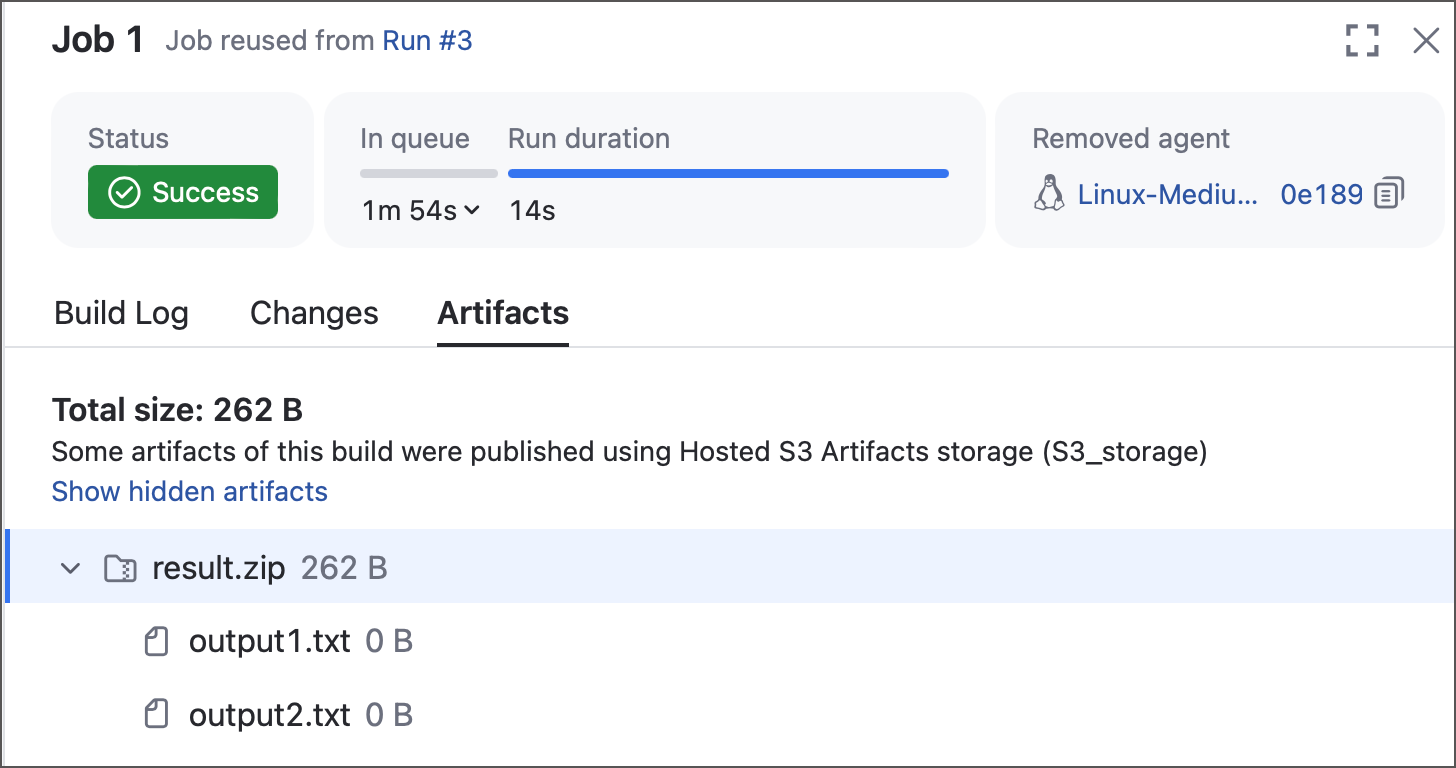Select the output2.txt artifact row

coord(270,715)
